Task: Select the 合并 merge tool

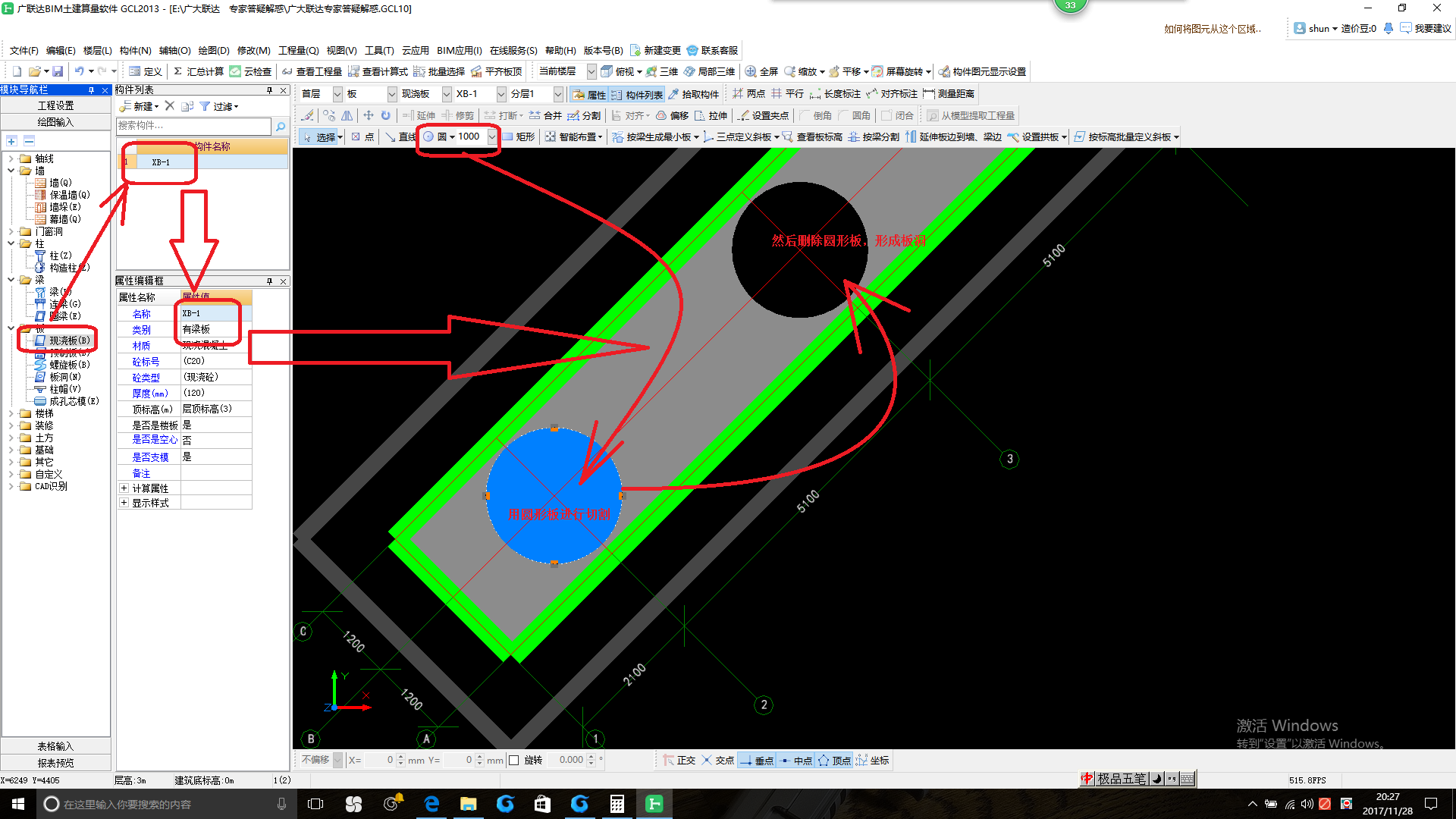Action: pyautogui.click(x=545, y=115)
